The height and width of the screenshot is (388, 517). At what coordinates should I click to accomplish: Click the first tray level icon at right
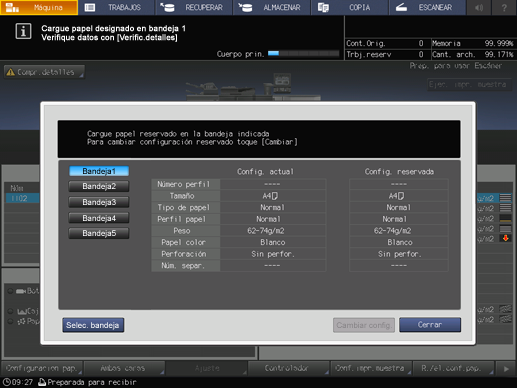click(505, 198)
